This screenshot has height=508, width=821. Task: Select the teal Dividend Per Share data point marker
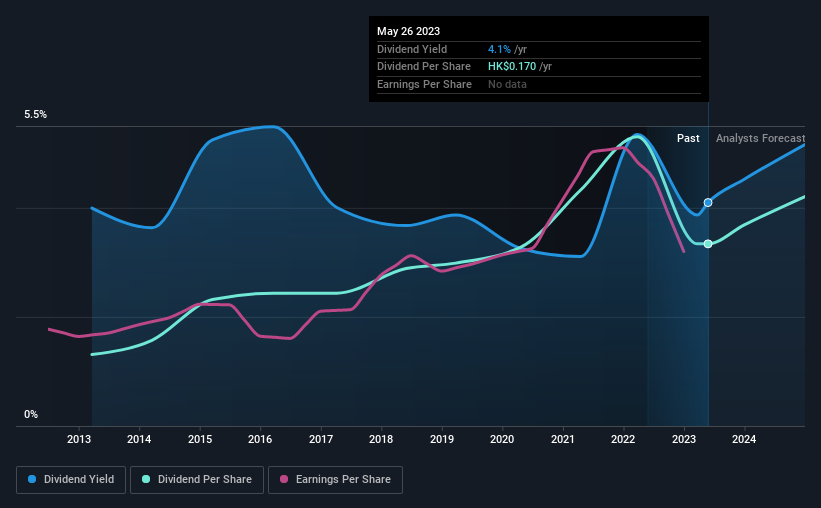tap(708, 244)
